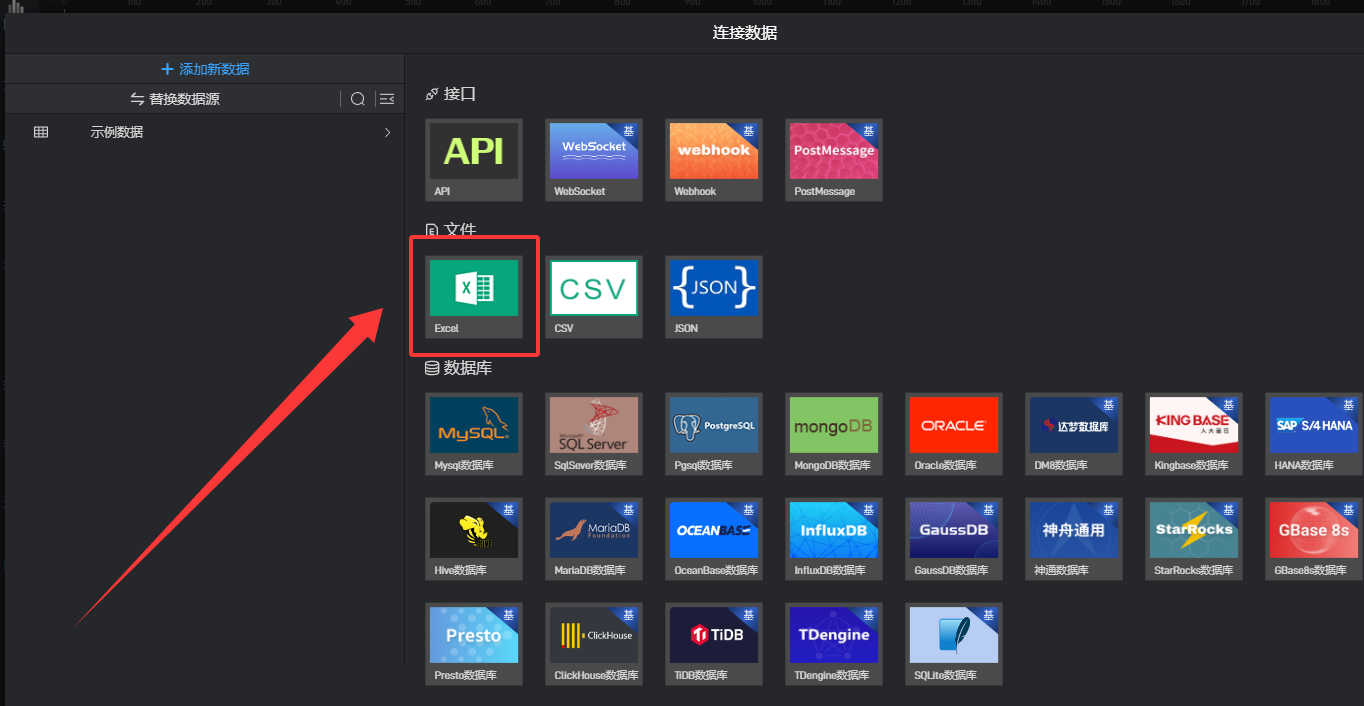The height and width of the screenshot is (706, 1364).
Task: Pick the Webhook interface tile
Action: pos(714,160)
